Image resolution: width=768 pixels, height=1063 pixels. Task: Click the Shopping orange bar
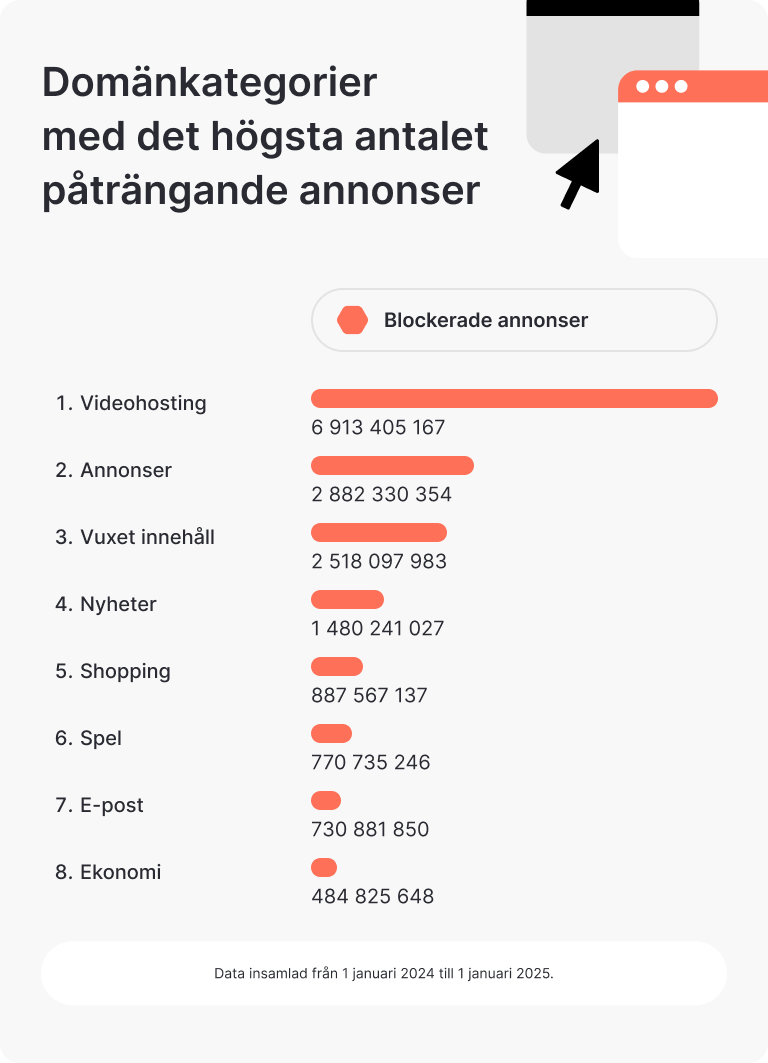tap(337, 667)
